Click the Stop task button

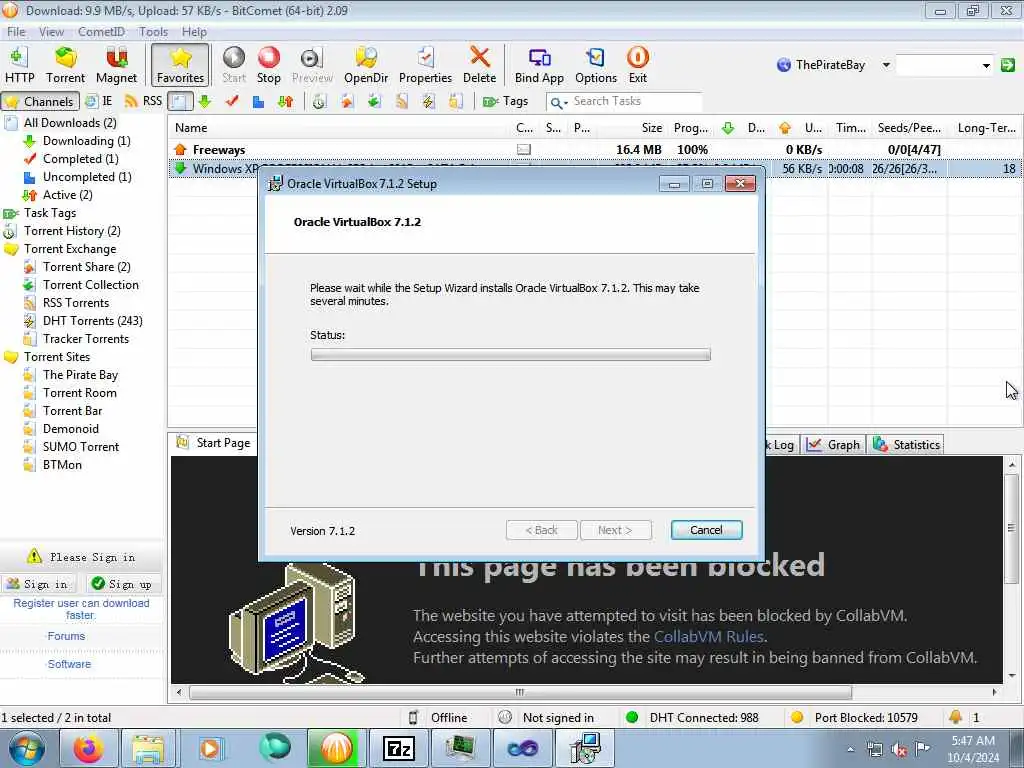(268, 65)
